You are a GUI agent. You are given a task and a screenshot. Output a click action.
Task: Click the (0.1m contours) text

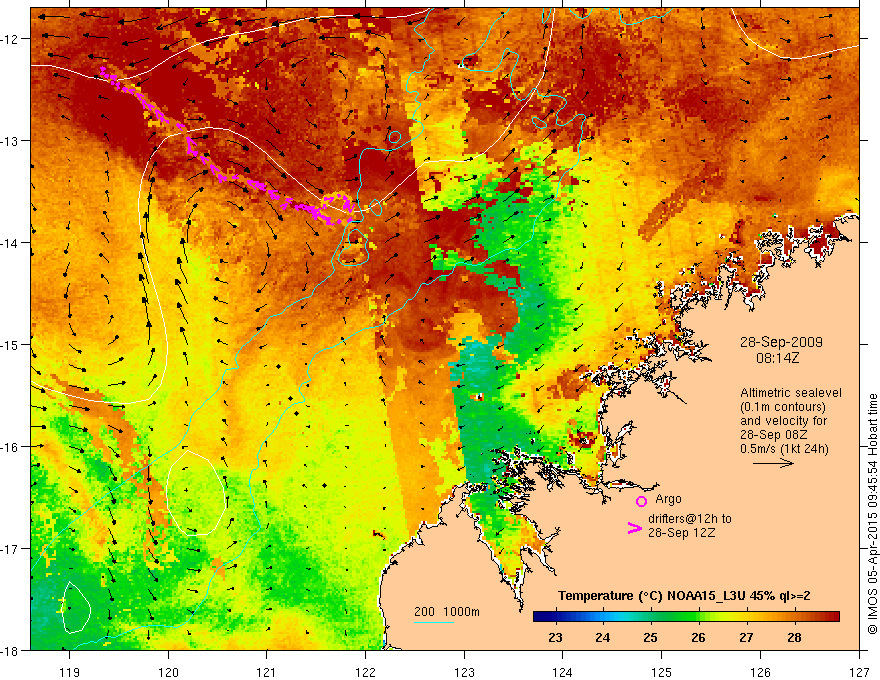[x=783, y=407]
